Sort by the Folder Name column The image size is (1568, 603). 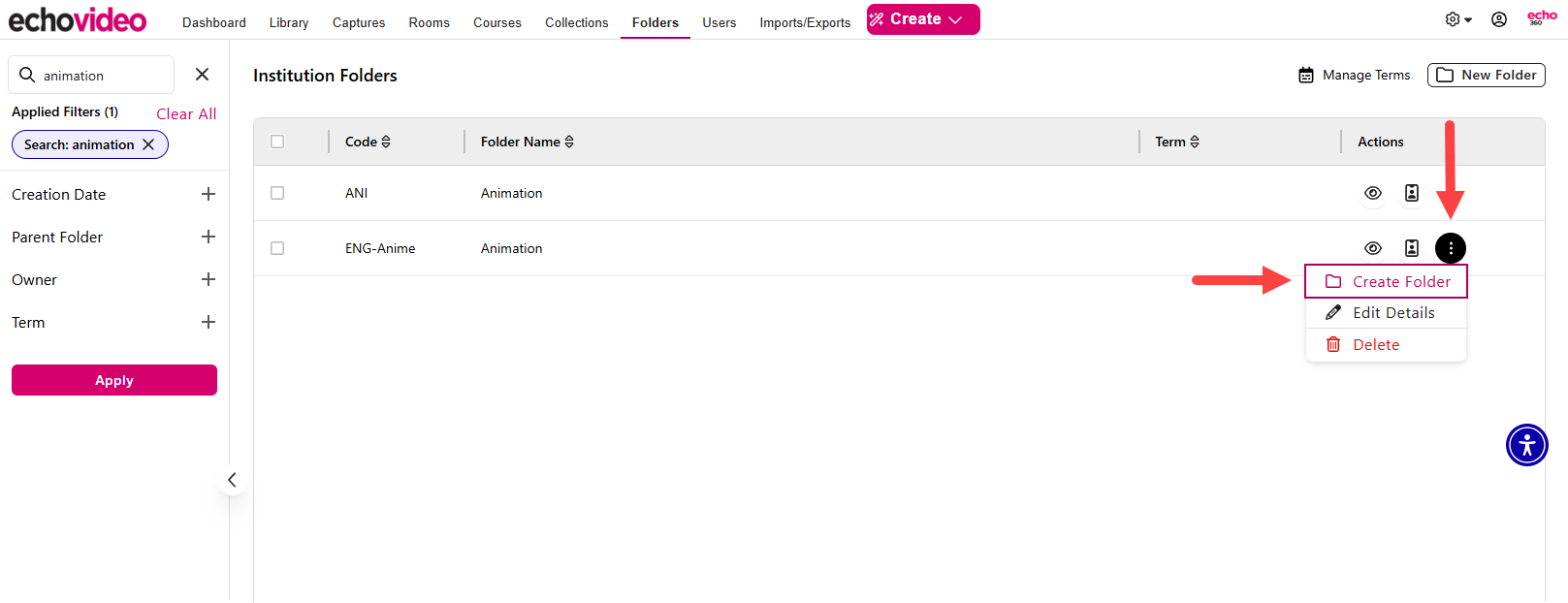click(x=528, y=142)
